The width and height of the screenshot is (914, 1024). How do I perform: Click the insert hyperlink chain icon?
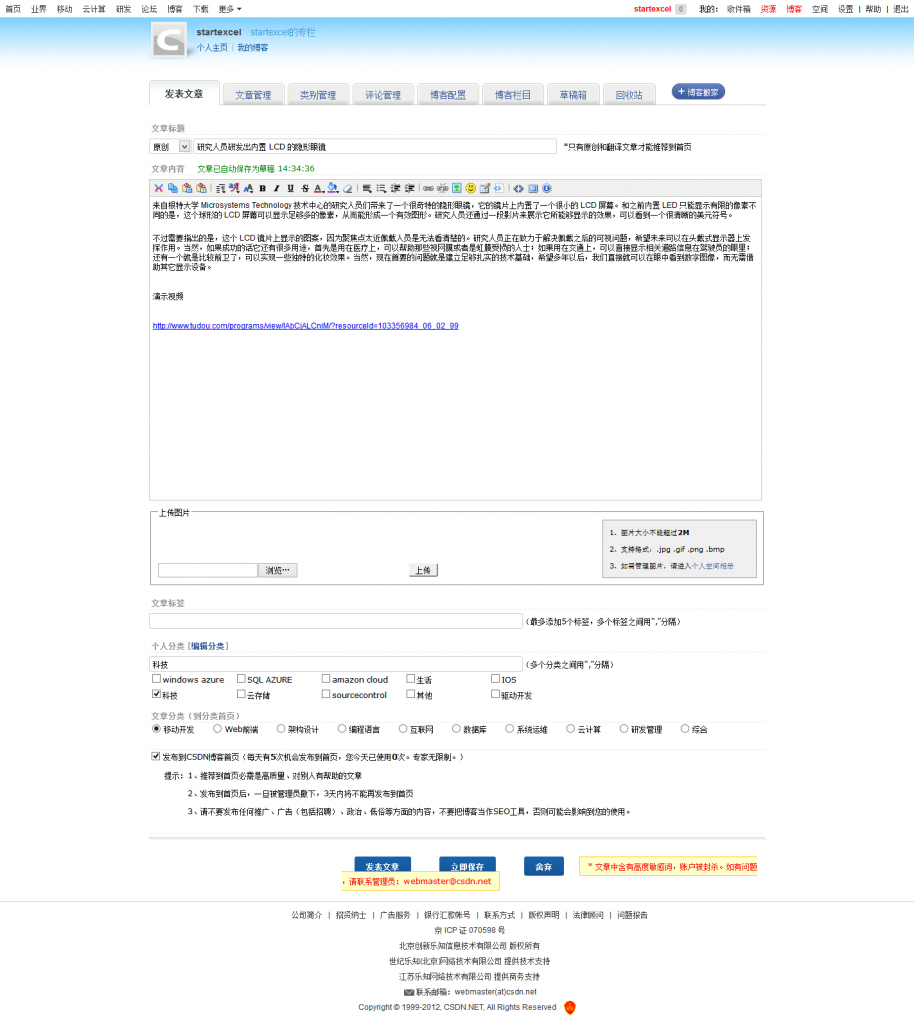(x=428, y=188)
